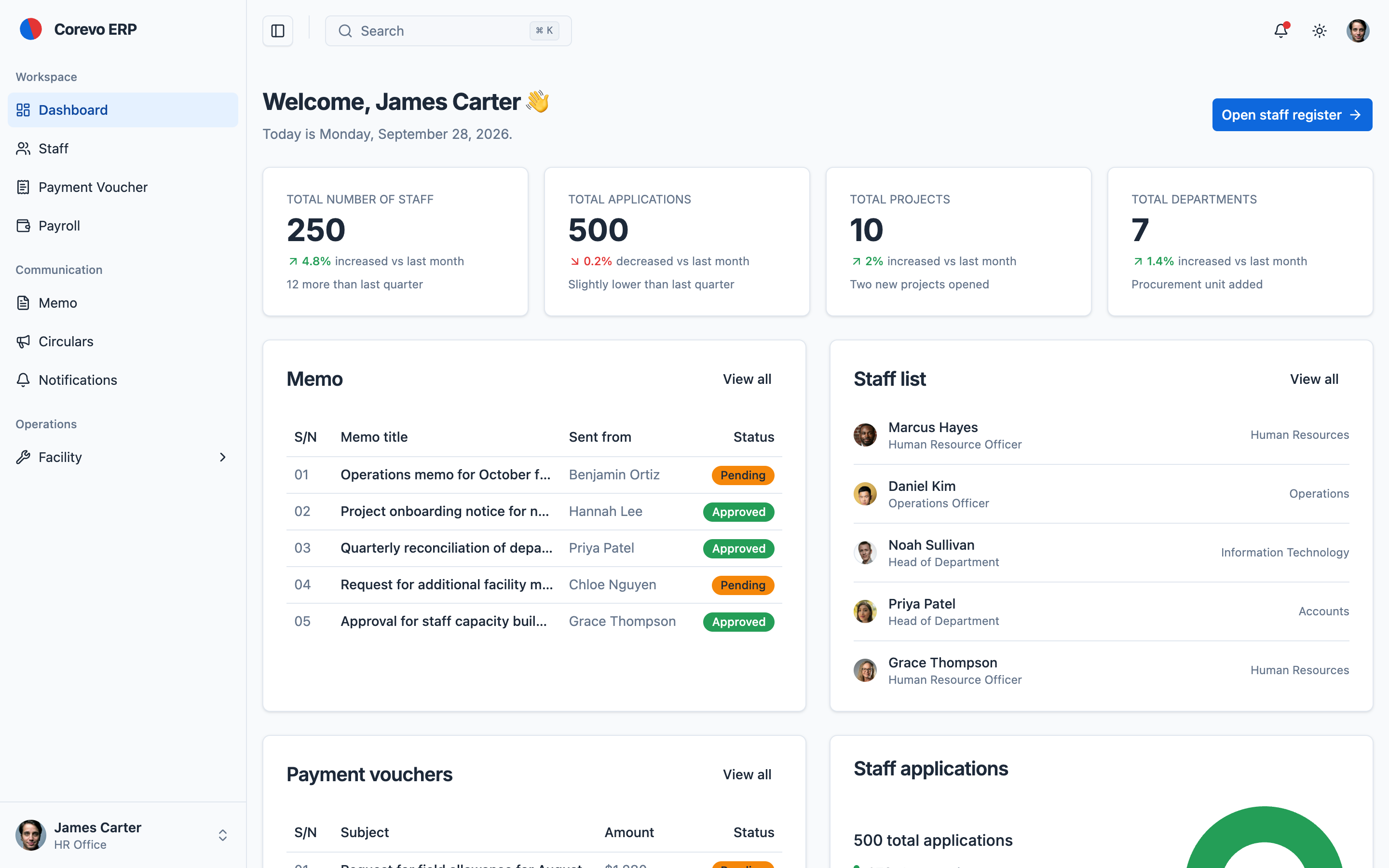The width and height of the screenshot is (1389, 868).
Task: Expand the Facility submenu chevron
Action: point(223,458)
